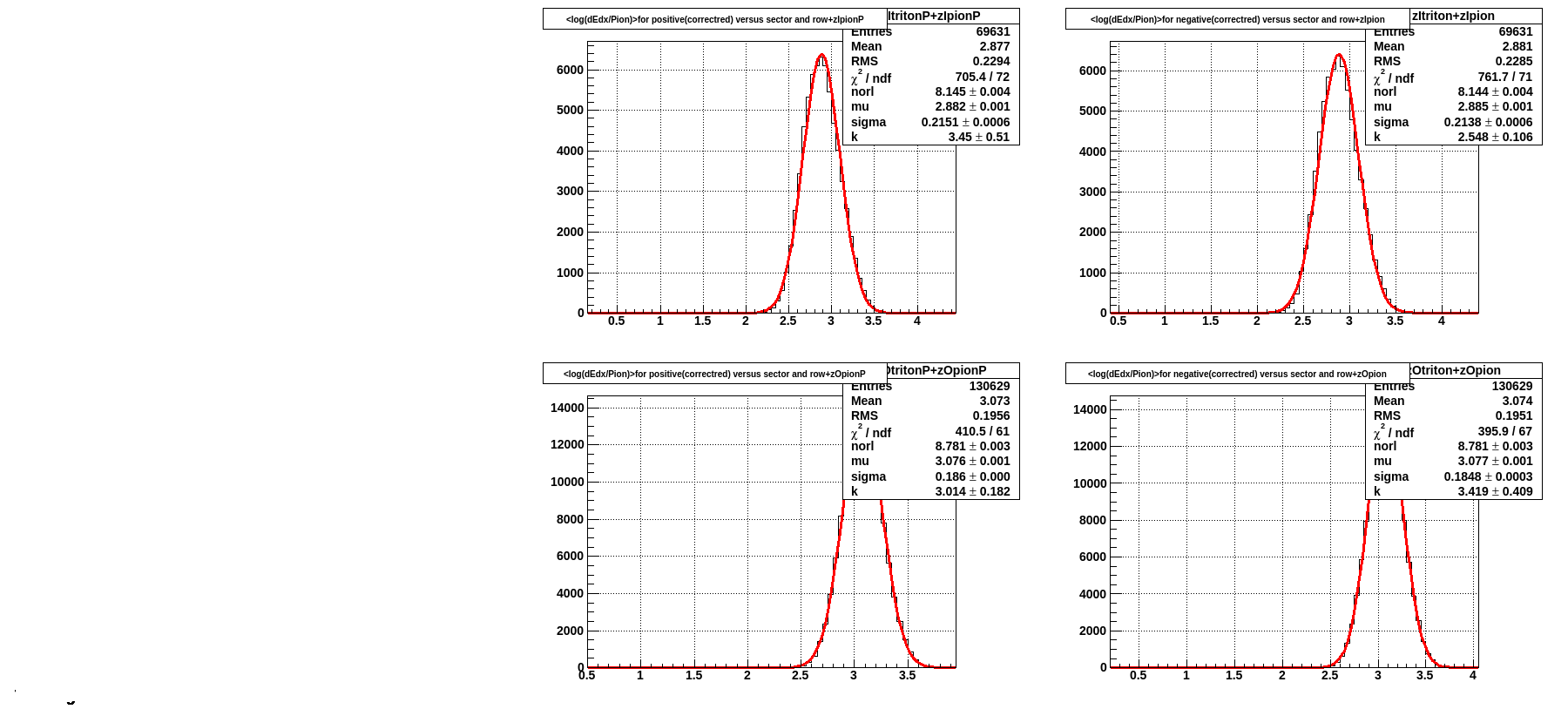Click the Mean value 3.073

coord(994,401)
